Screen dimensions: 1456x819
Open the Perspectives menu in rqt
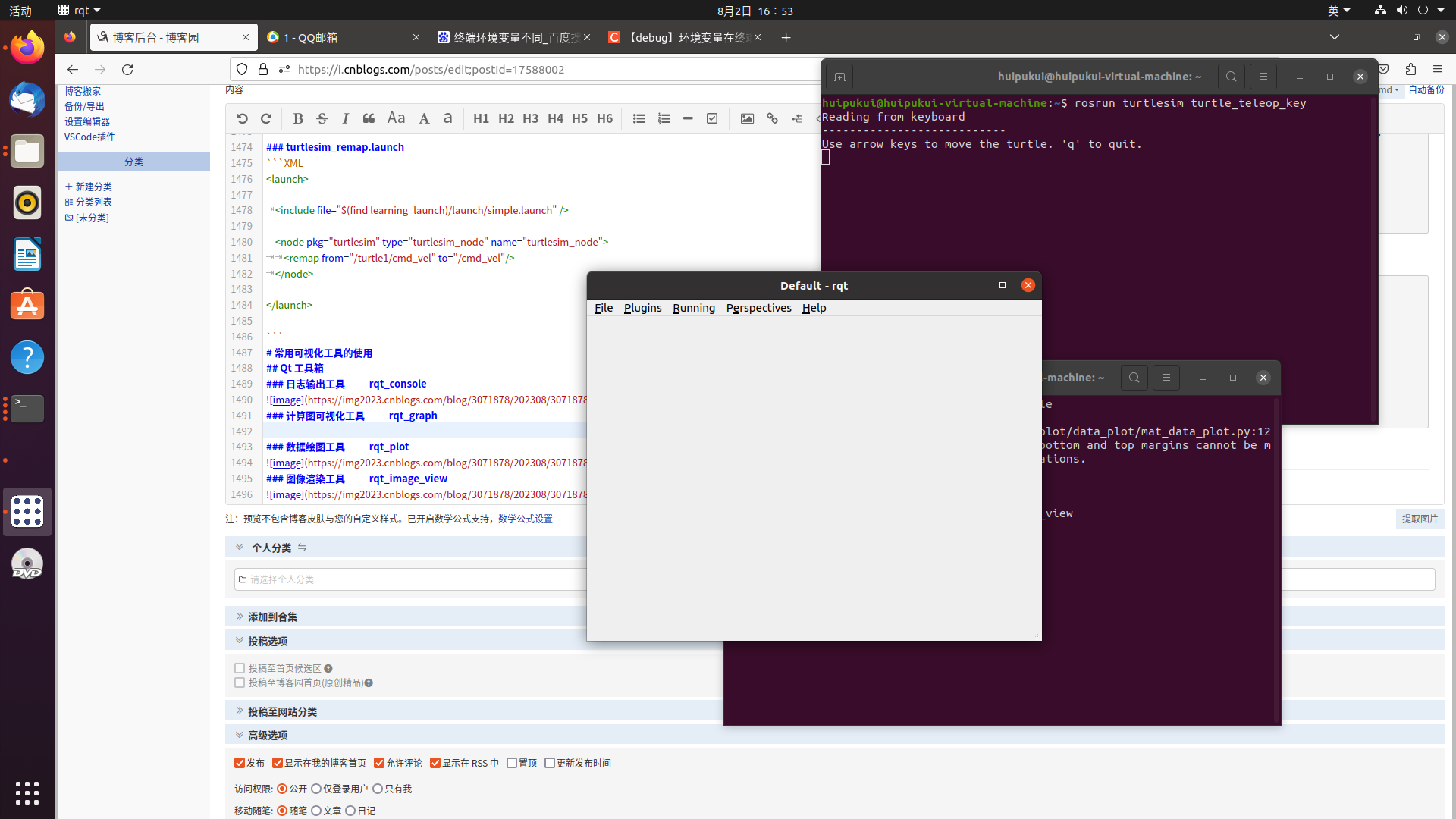pyautogui.click(x=758, y=308)
